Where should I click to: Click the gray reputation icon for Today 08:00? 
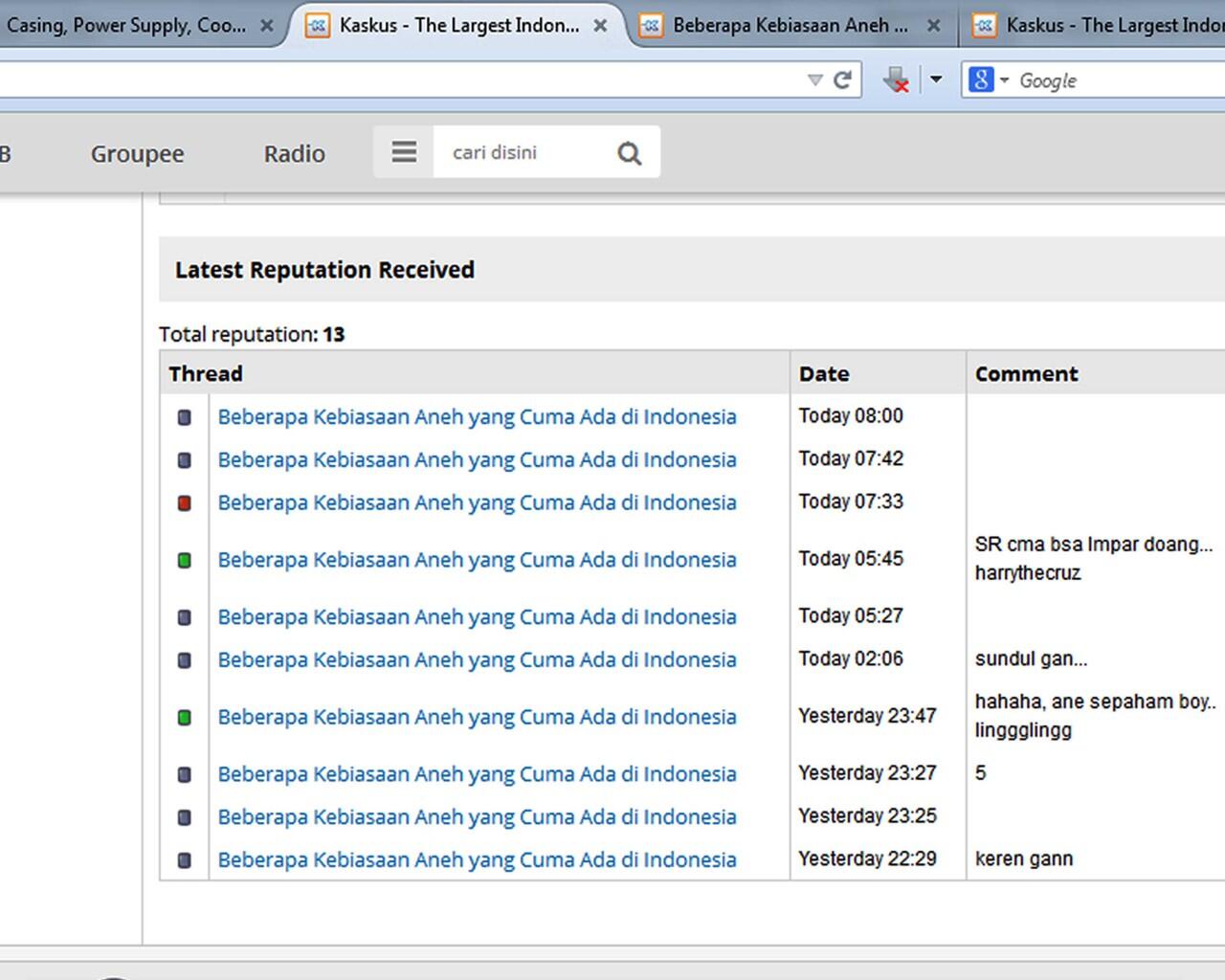click(185, 417)
